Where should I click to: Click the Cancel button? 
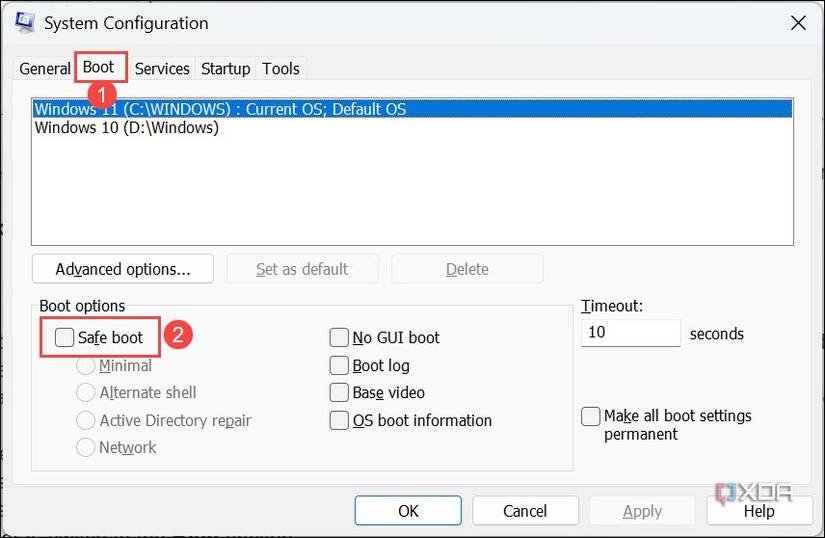(525, 511)
